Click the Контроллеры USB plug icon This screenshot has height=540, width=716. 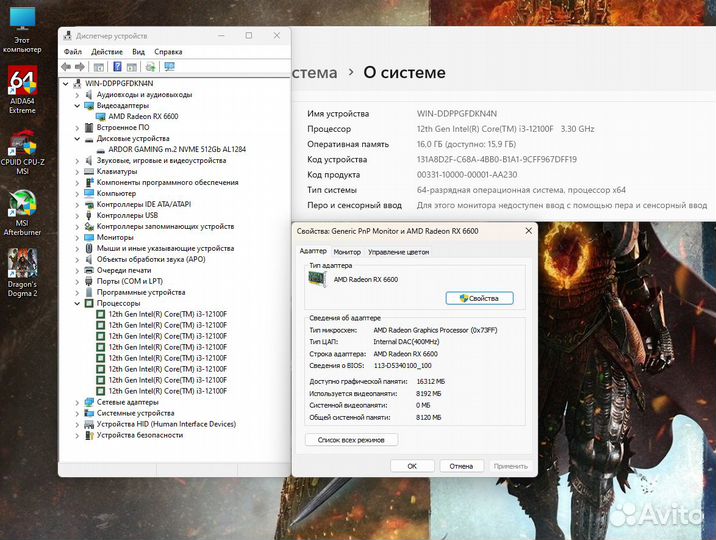89,215
